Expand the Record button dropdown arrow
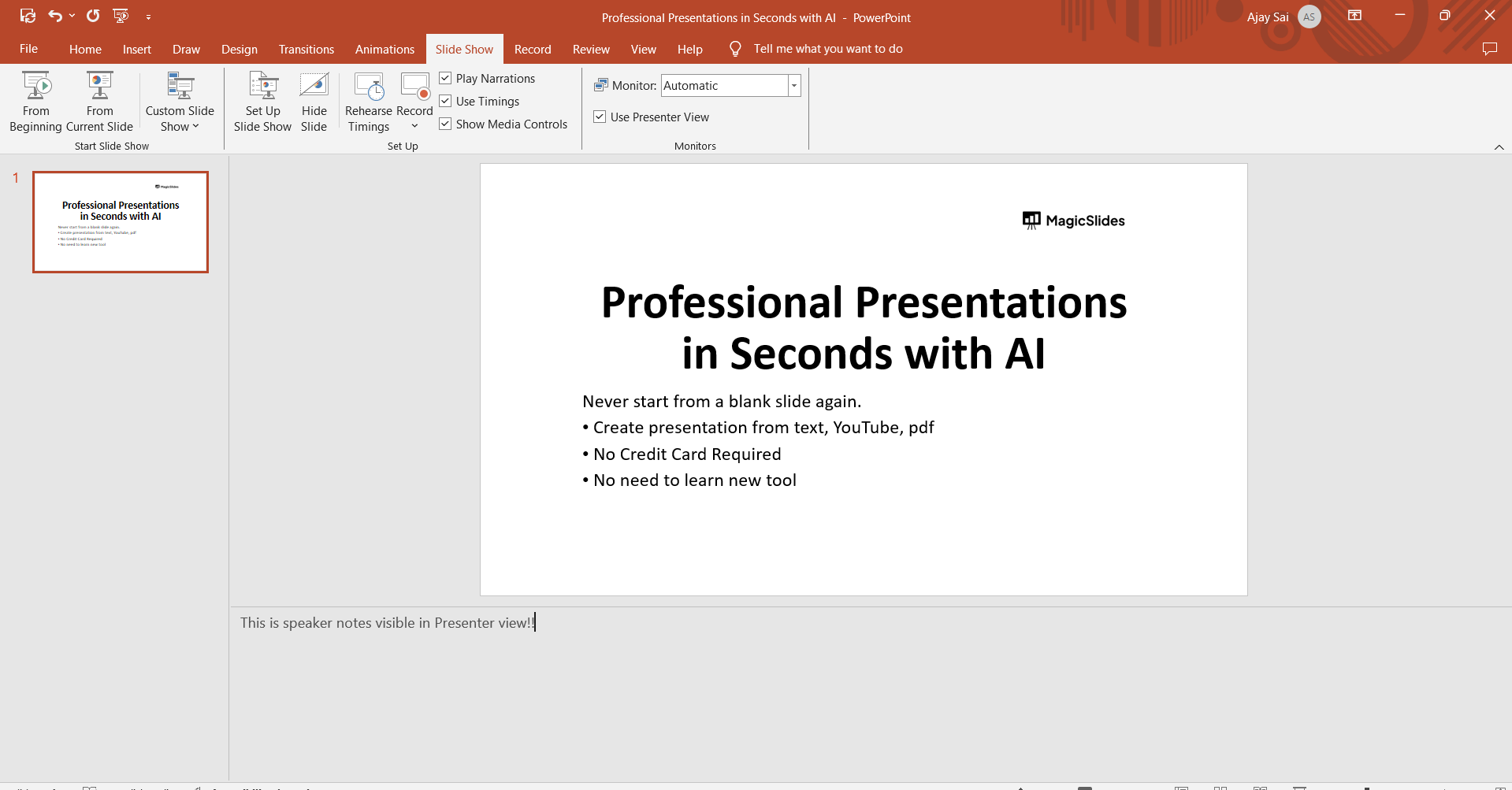The image size is (1512, 790). pyautogui.click(x=414, y=126)
